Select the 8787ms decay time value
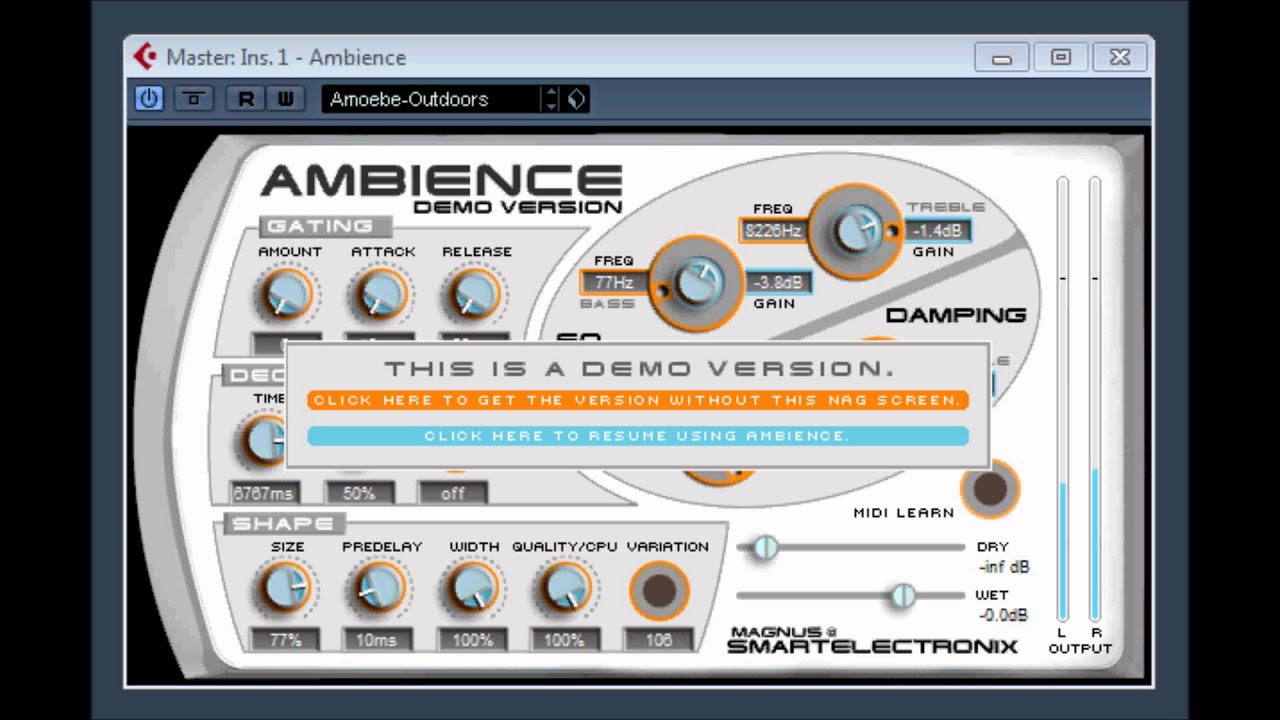1280x720 pixels. pos(265,493)
